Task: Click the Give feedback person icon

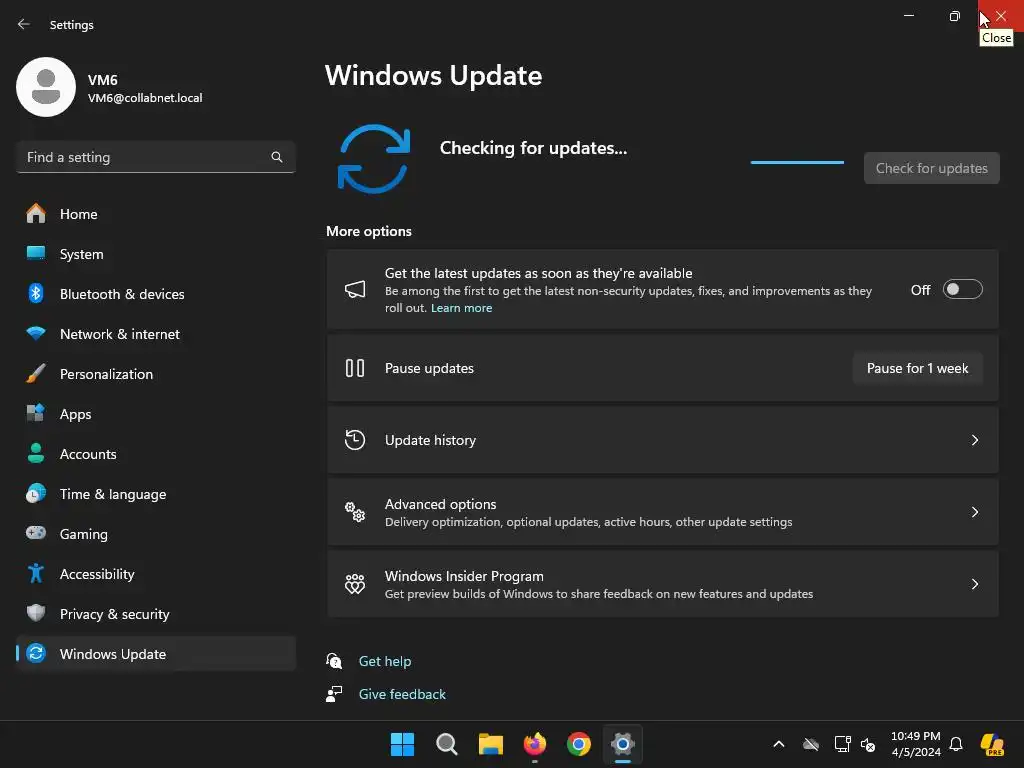Action: [x=334, y=694]
